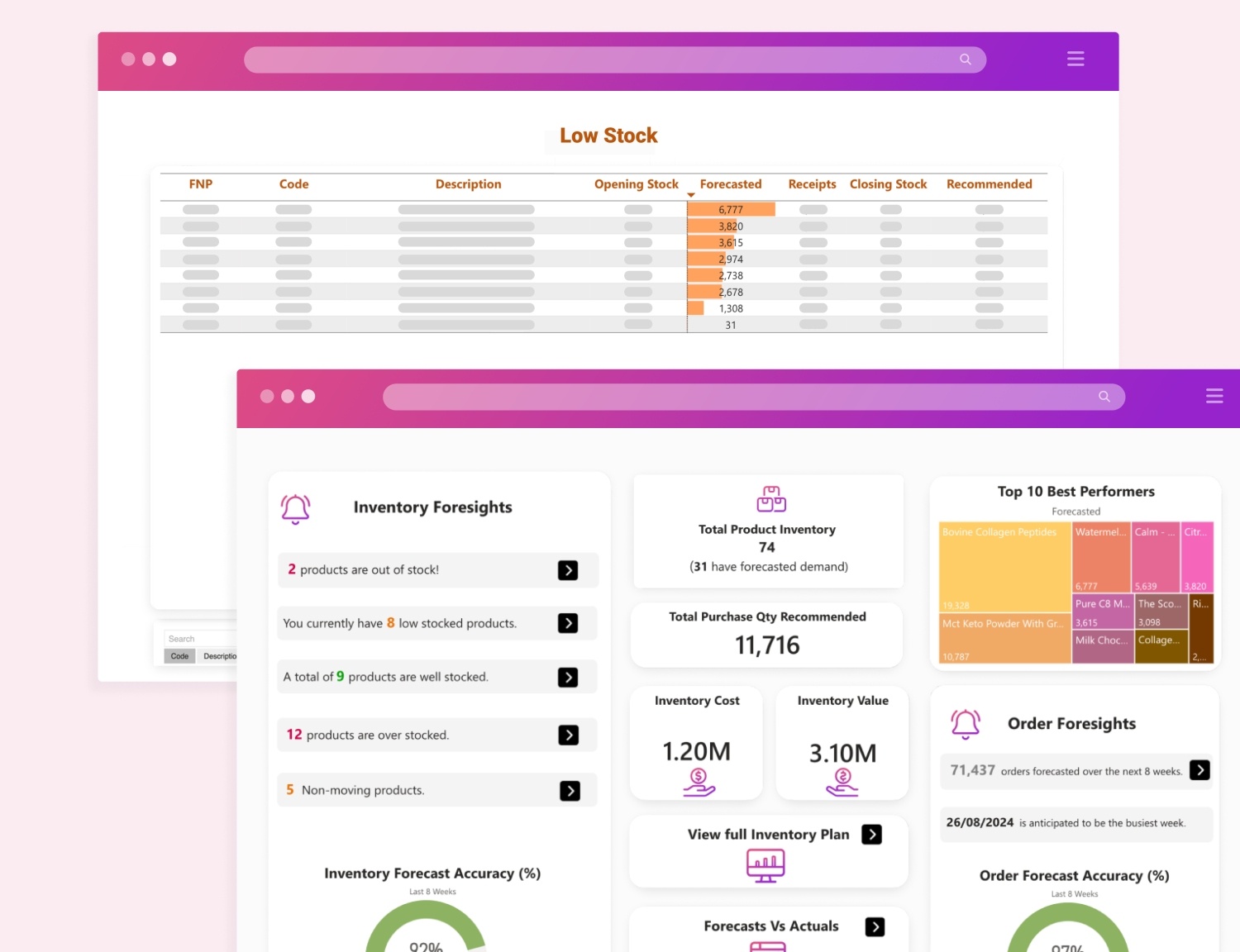1240x952 pixels.
Task: Select the Code tab below Search
Action: [x=179, y=656]
